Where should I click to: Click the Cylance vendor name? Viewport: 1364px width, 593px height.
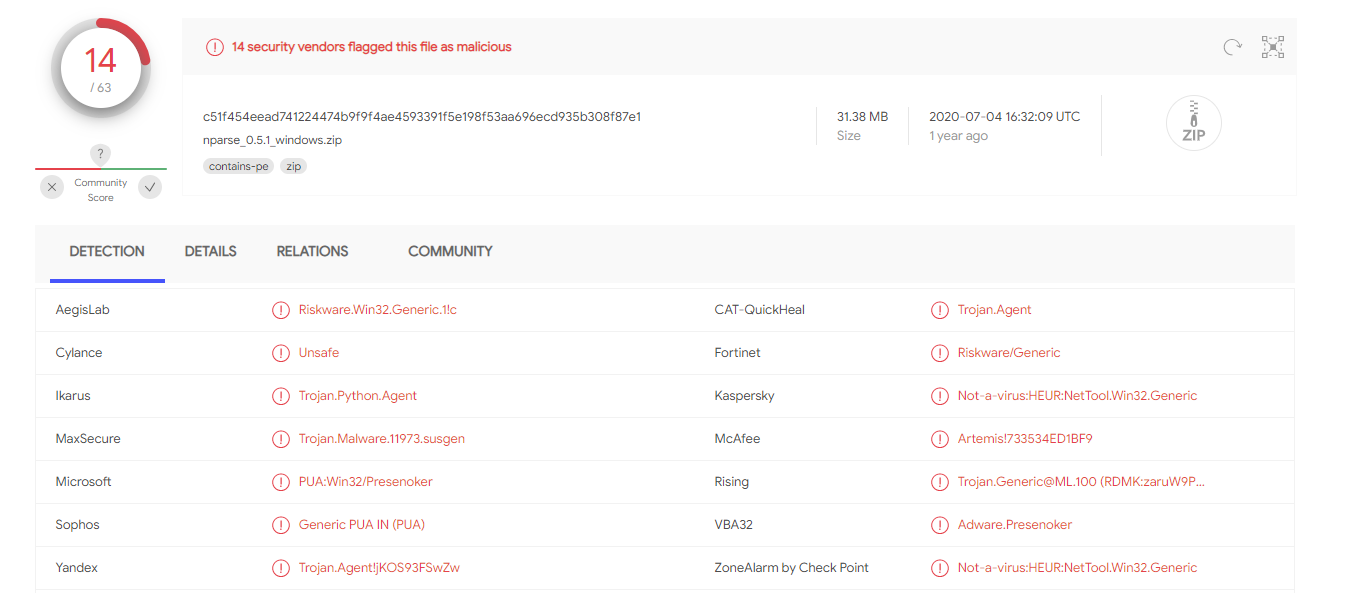79,353
